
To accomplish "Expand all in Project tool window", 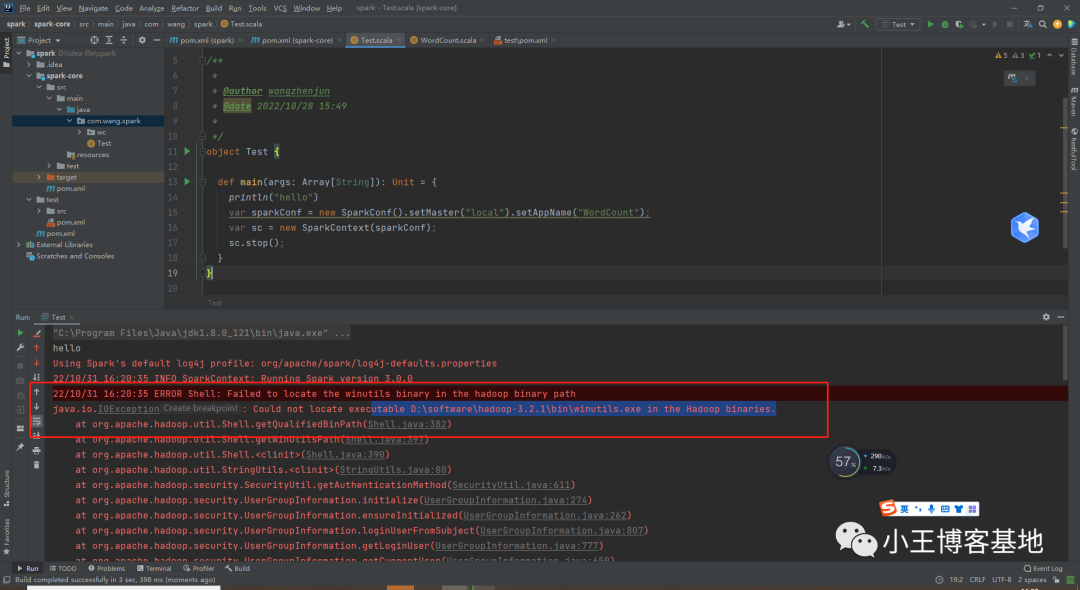I will (x=109, y=40).
